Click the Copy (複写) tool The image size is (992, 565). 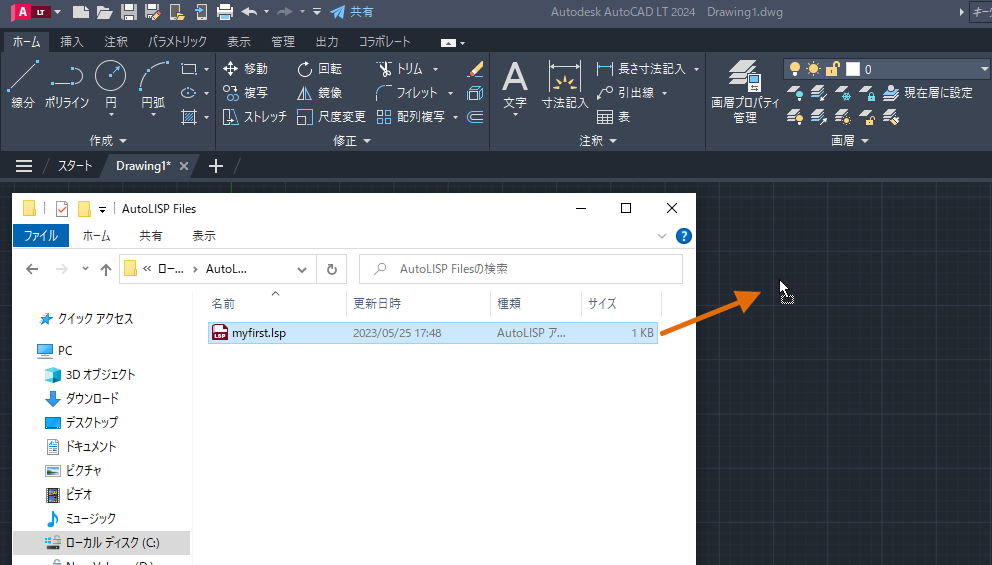tap(245, 93)
